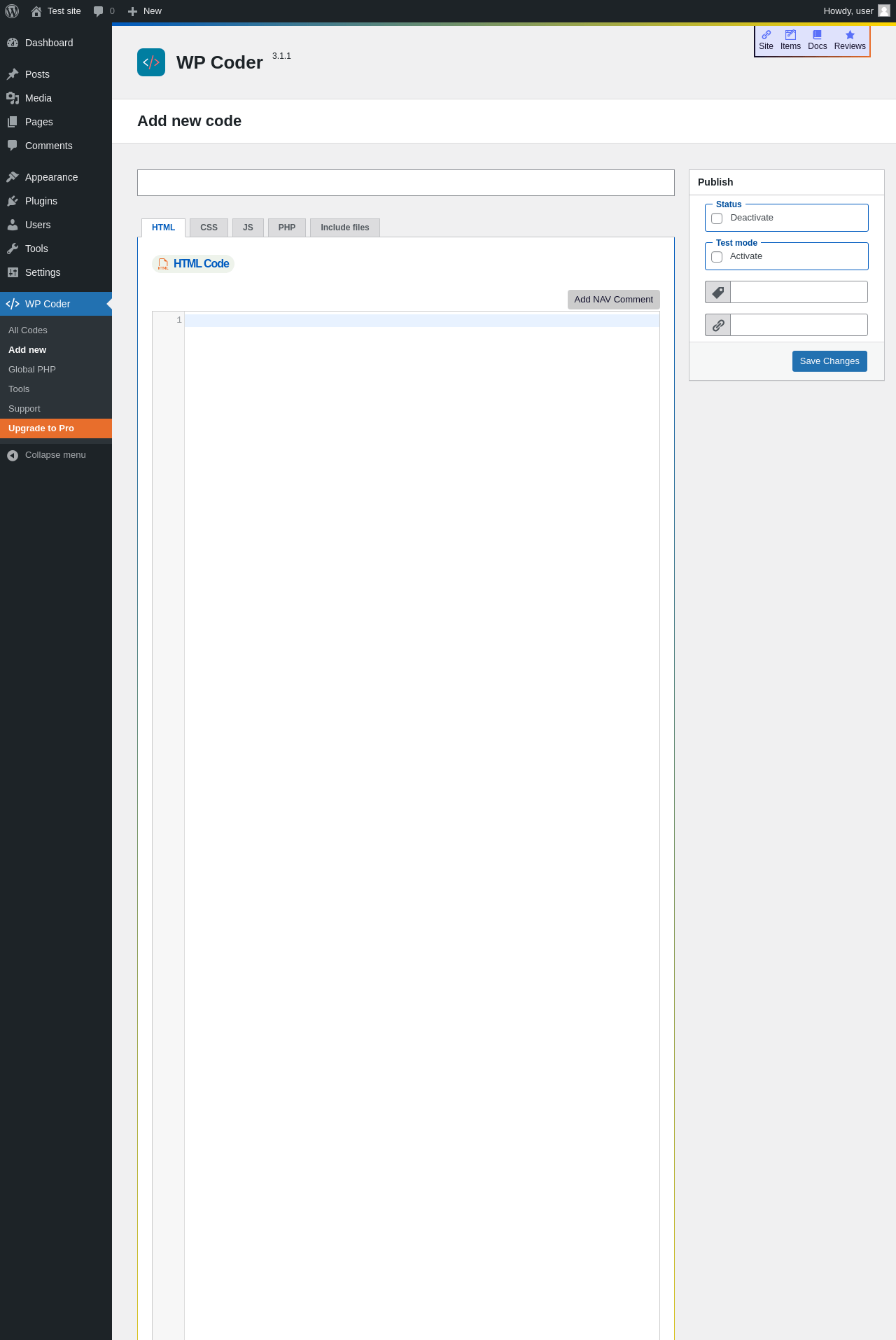
Task: Click the Collapse menu arrow icon
Action: [13, 455]
